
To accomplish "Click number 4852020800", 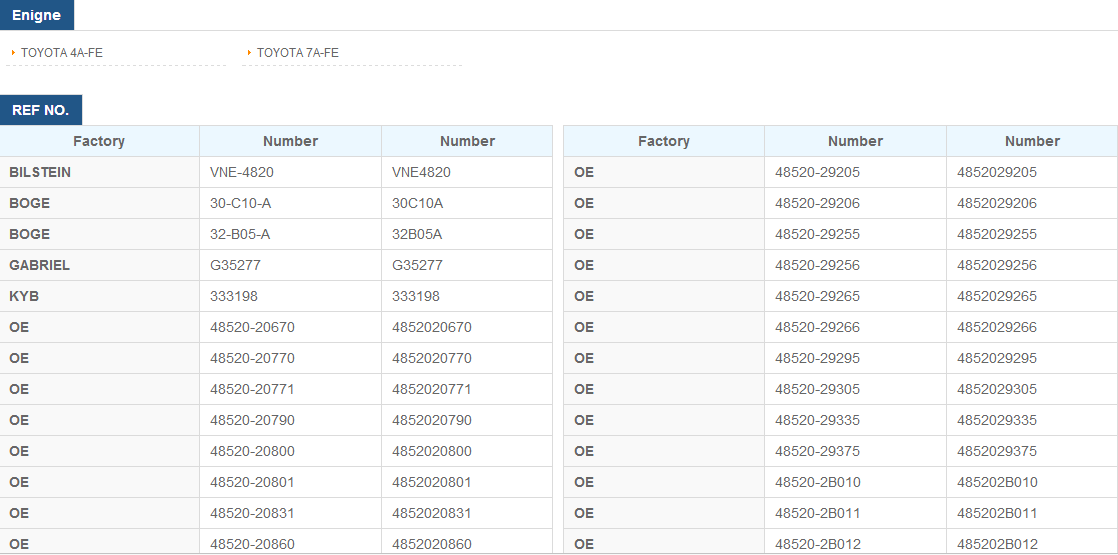I will pyautogui.click(x=432, y=452).
